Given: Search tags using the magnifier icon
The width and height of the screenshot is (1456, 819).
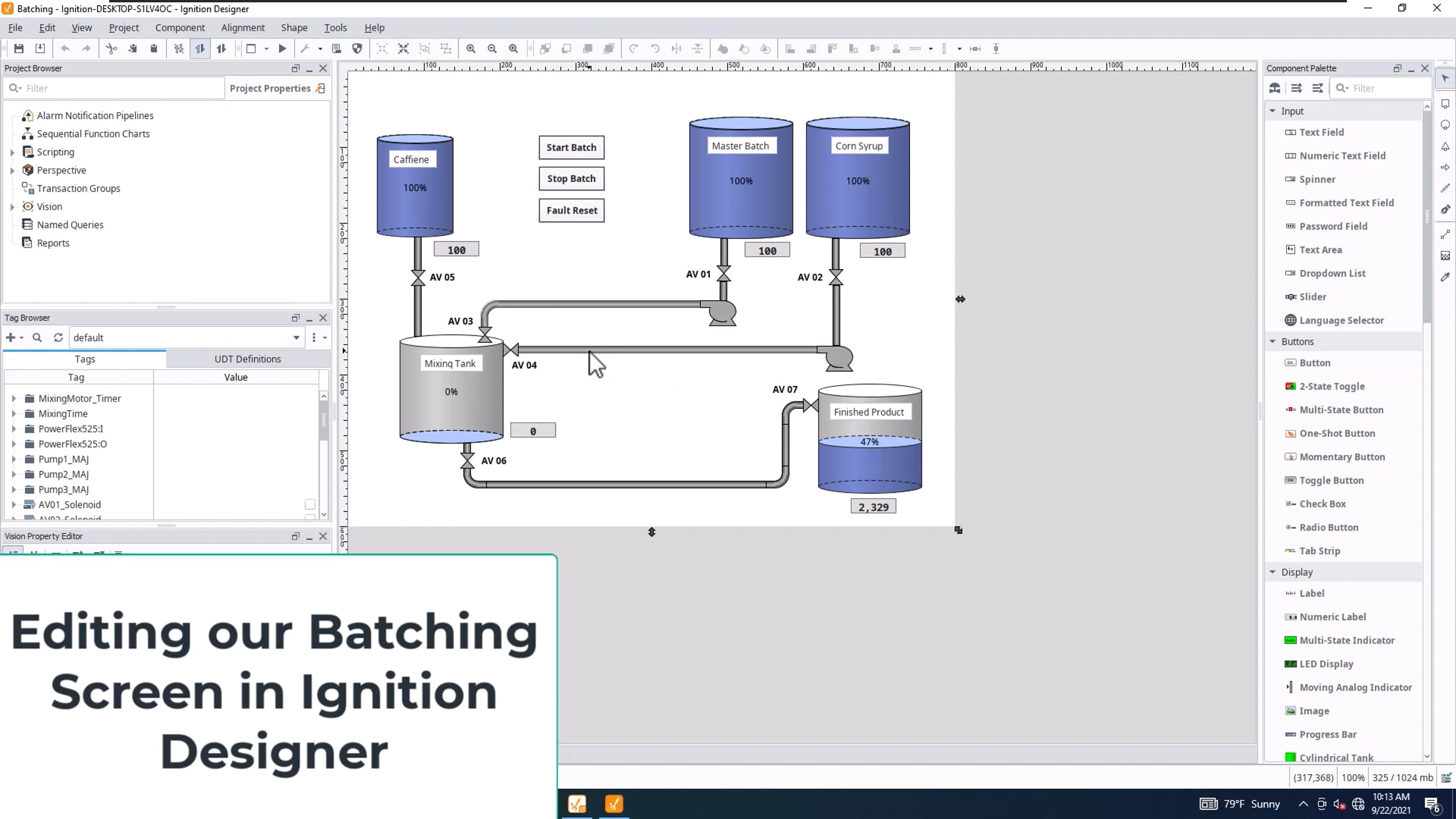Looking at the screenshot, I should point(37,337).
